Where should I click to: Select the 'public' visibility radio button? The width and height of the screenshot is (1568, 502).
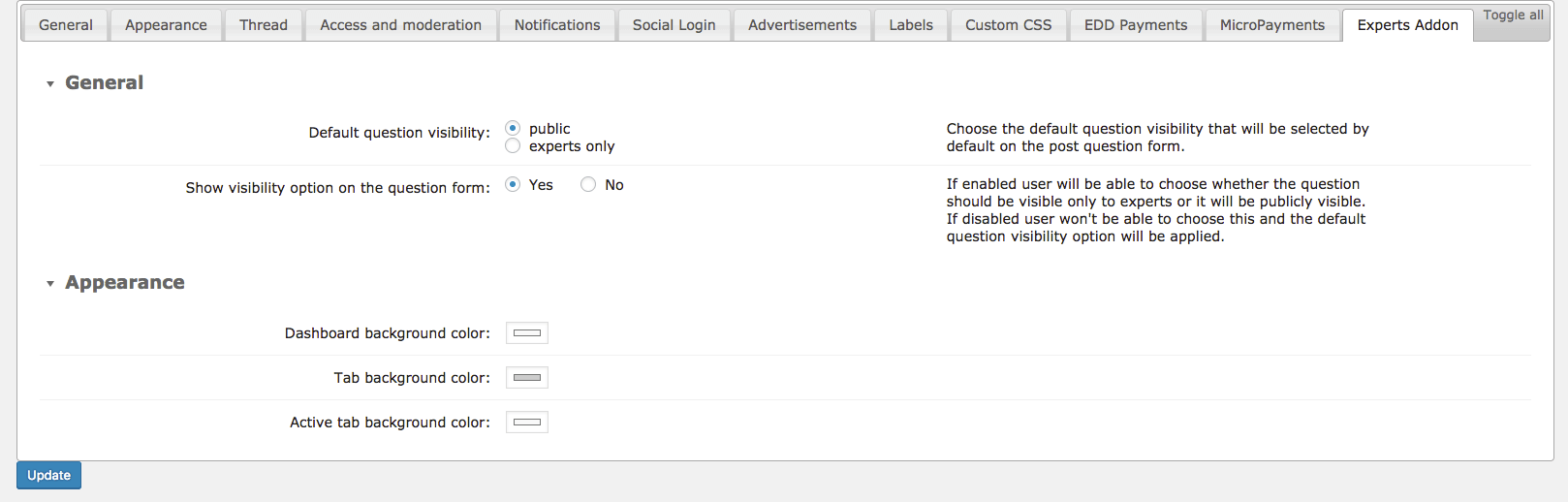pyautogui.click(x=513, y=129)
